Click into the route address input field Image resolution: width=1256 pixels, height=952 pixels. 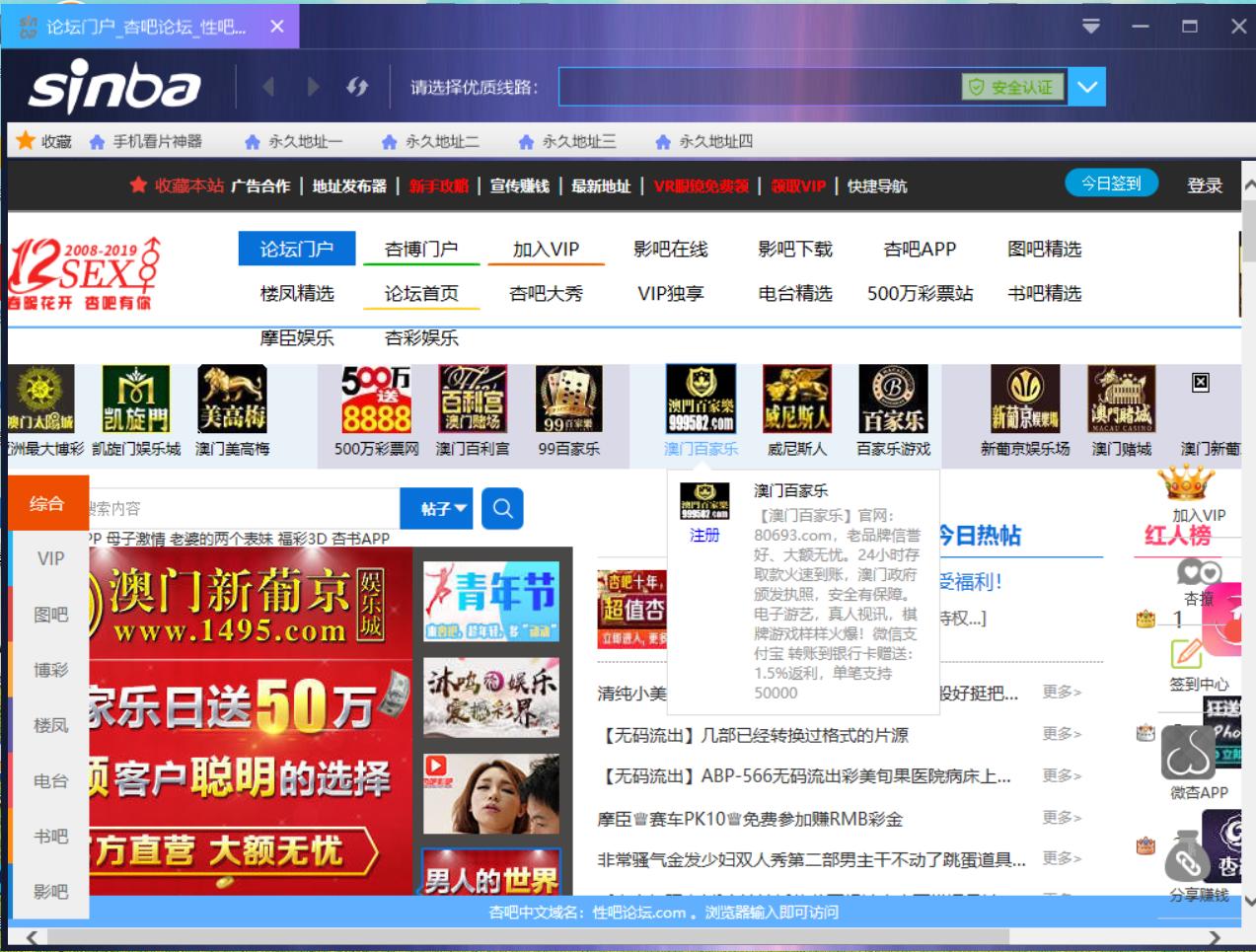point(760,87)
